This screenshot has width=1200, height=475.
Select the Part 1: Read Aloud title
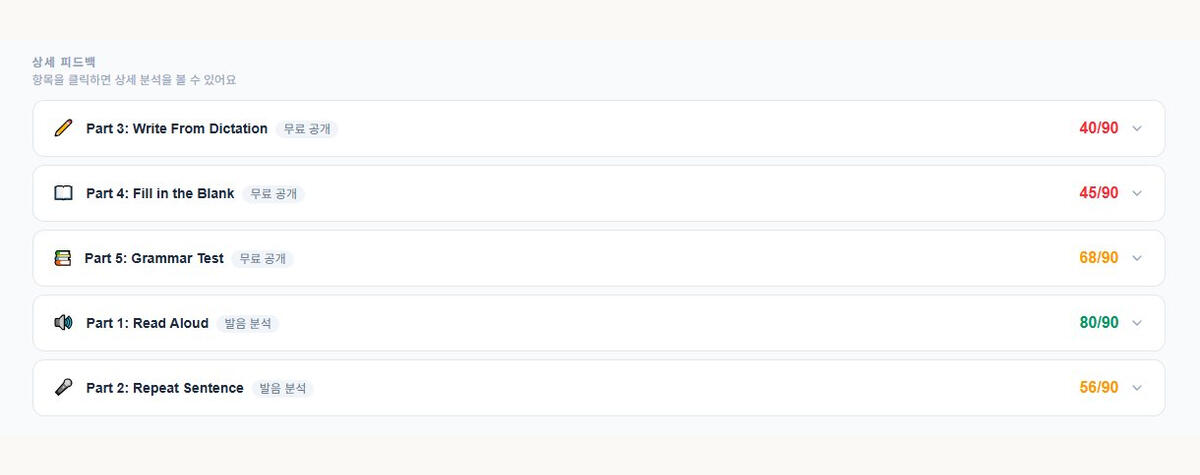point(147,323)
